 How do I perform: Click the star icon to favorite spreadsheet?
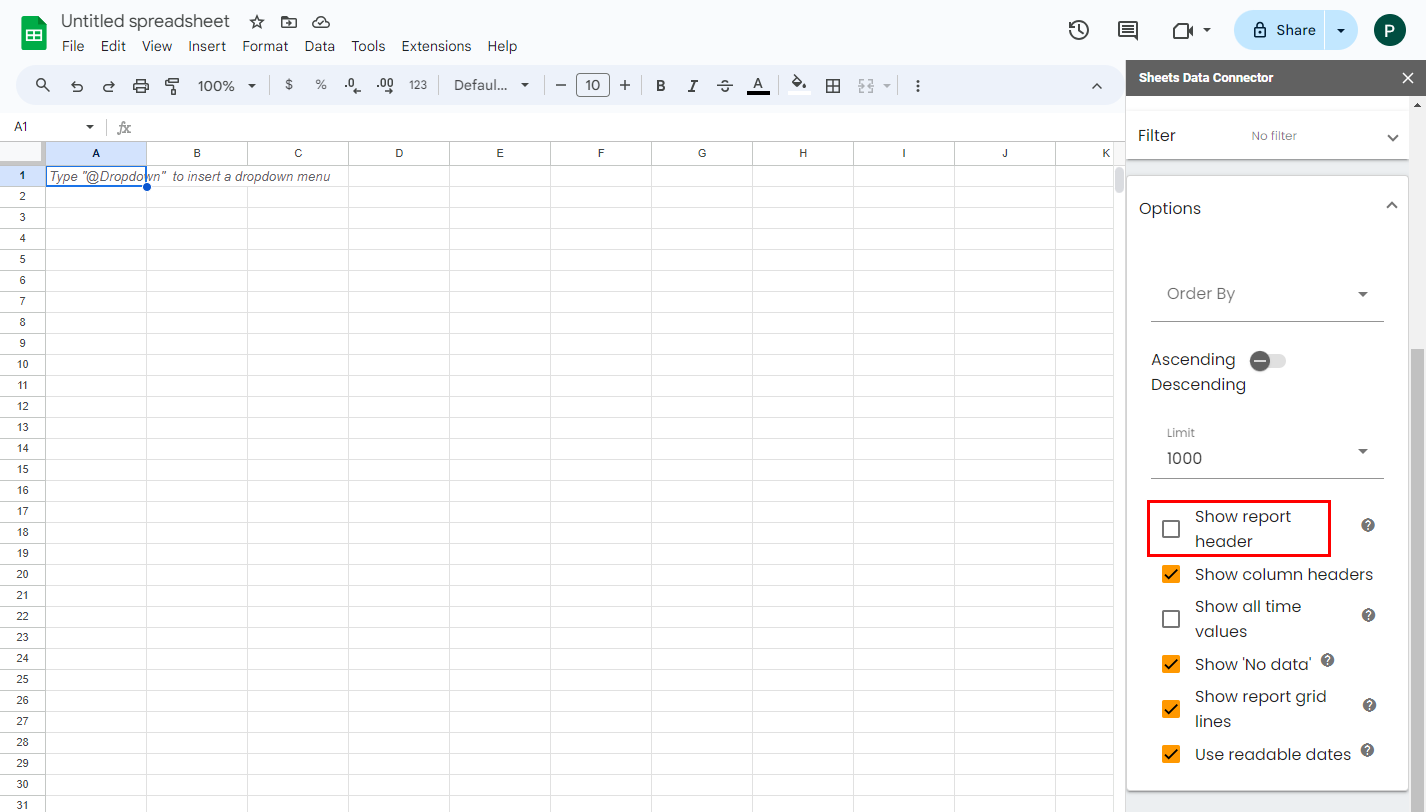(x=257, y=22)
